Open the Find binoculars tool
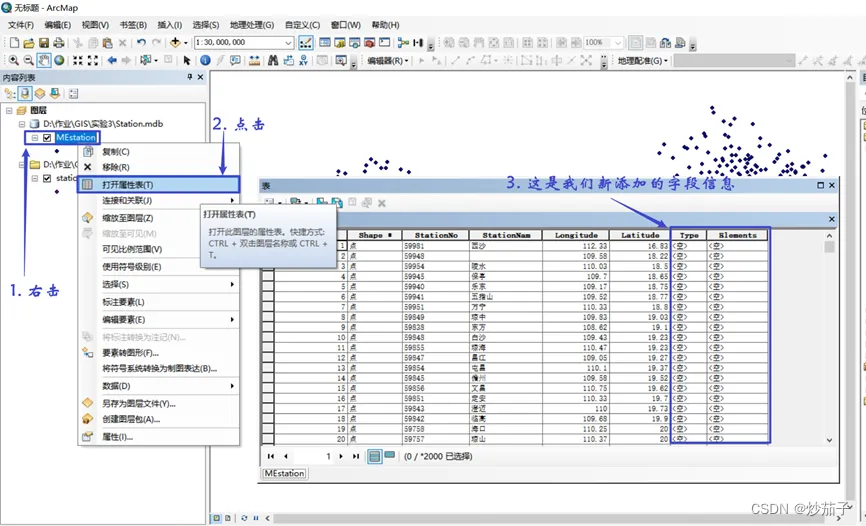 273,60
